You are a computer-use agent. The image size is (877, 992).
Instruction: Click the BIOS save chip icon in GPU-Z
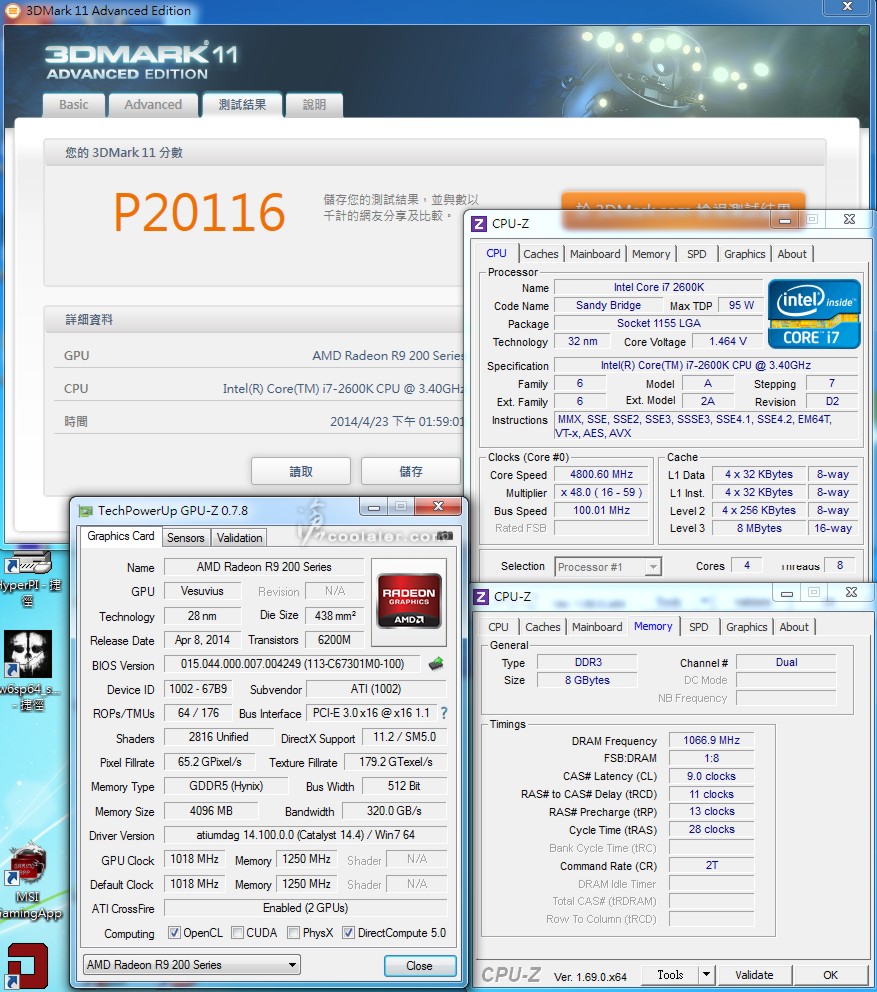pos(436,664)
